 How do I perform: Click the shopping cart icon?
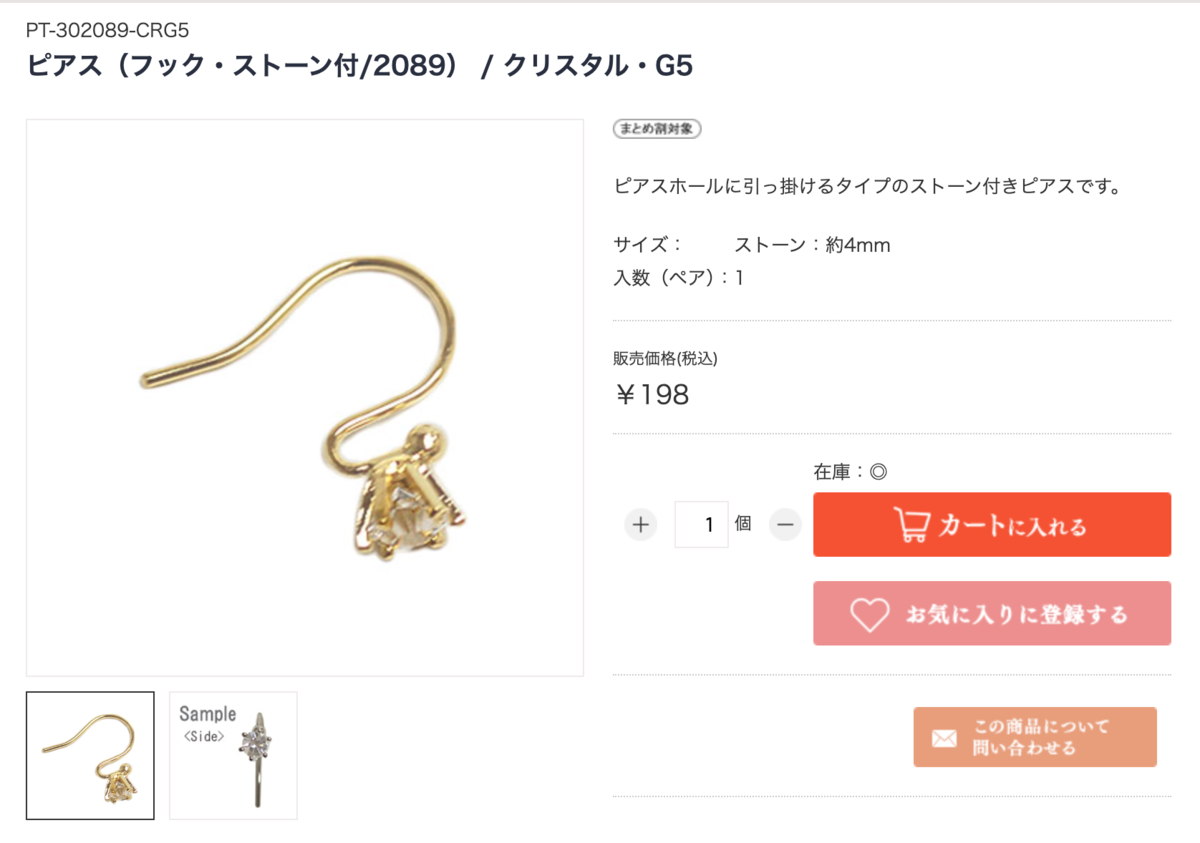(910, 526)
